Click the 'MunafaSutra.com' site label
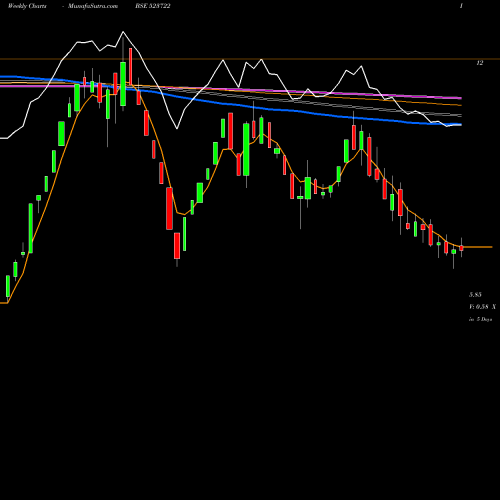 pos(93,6)
